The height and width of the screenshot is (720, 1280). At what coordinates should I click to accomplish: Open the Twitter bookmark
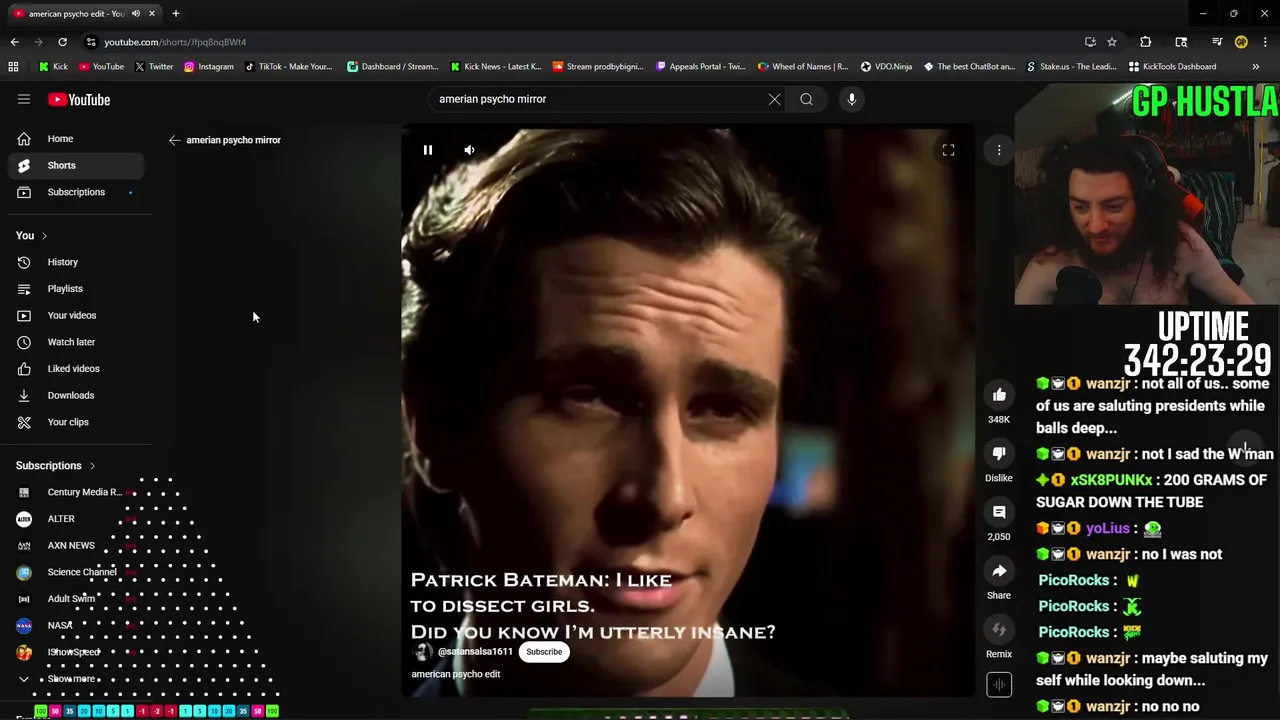[155, 67]
